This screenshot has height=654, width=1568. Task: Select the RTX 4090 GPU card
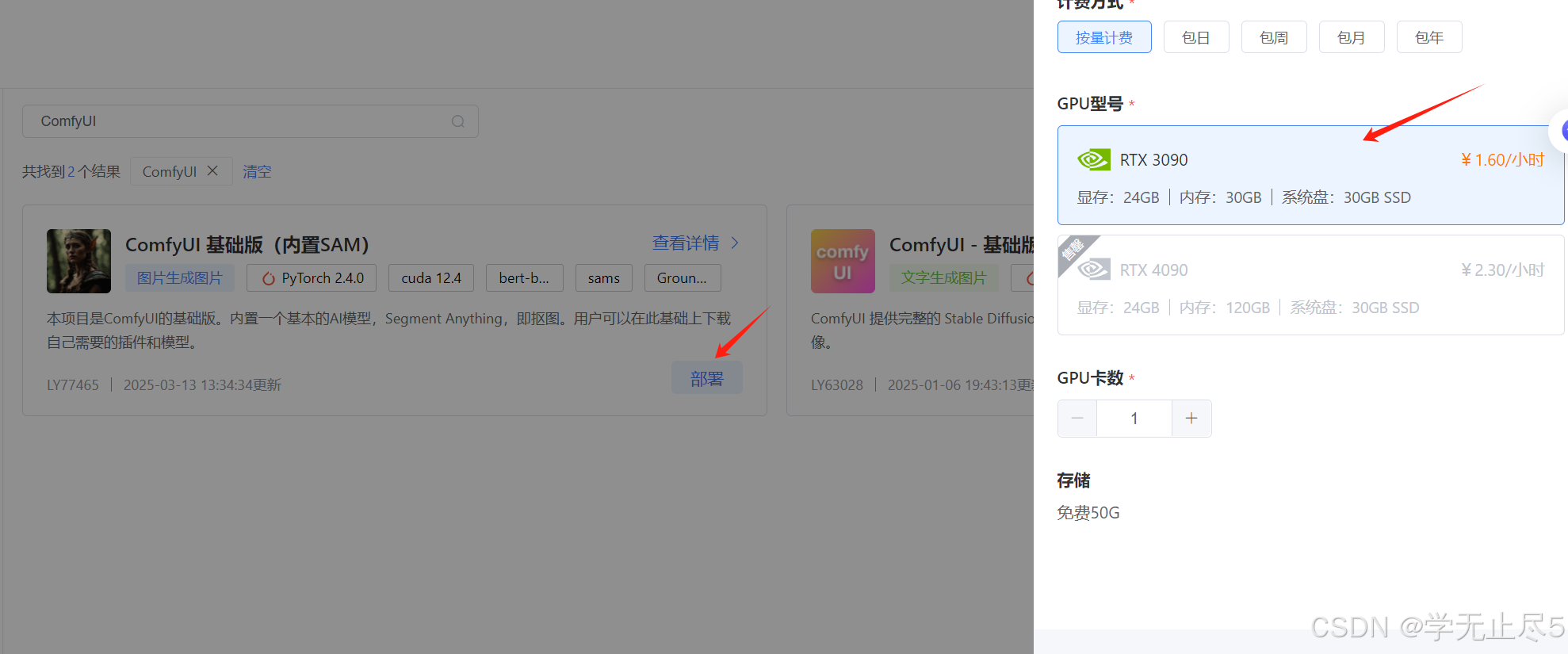point(1310,285)
